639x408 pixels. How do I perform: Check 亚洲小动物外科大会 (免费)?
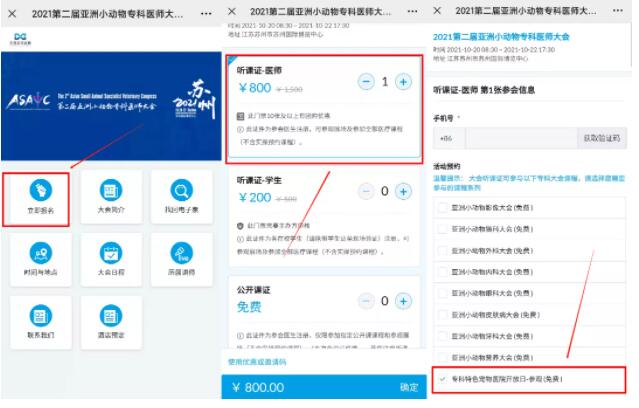click(443, 251)
